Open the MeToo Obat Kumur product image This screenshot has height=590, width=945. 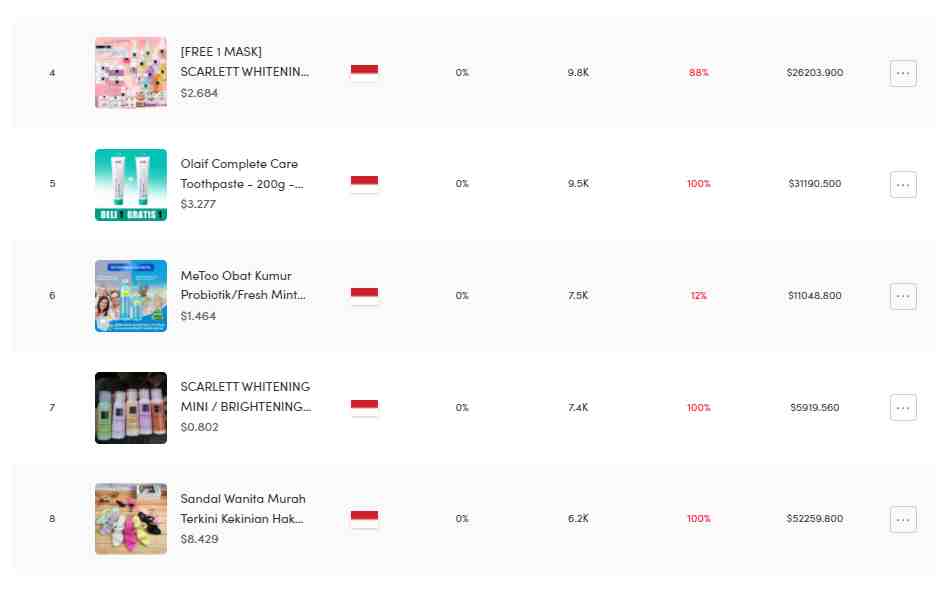(131, 296)
